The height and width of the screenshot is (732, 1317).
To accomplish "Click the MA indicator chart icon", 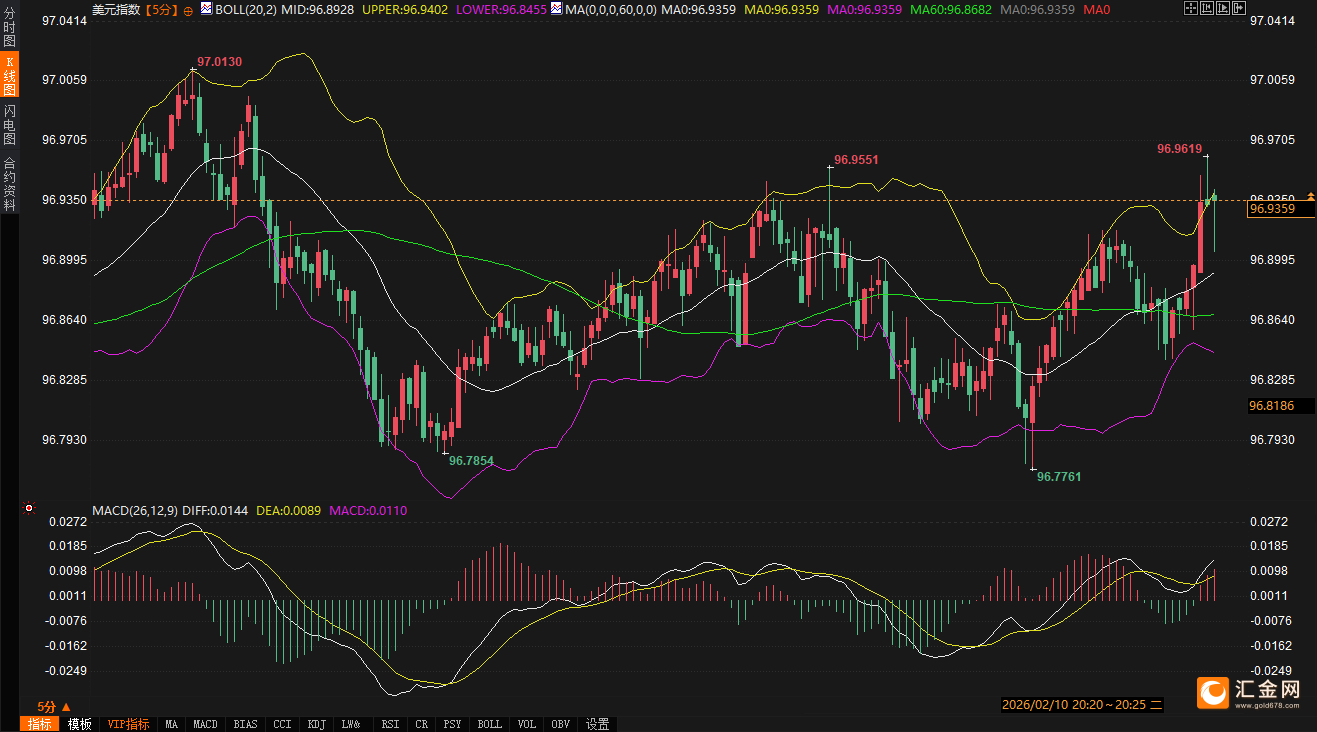I will pos(556,9).
